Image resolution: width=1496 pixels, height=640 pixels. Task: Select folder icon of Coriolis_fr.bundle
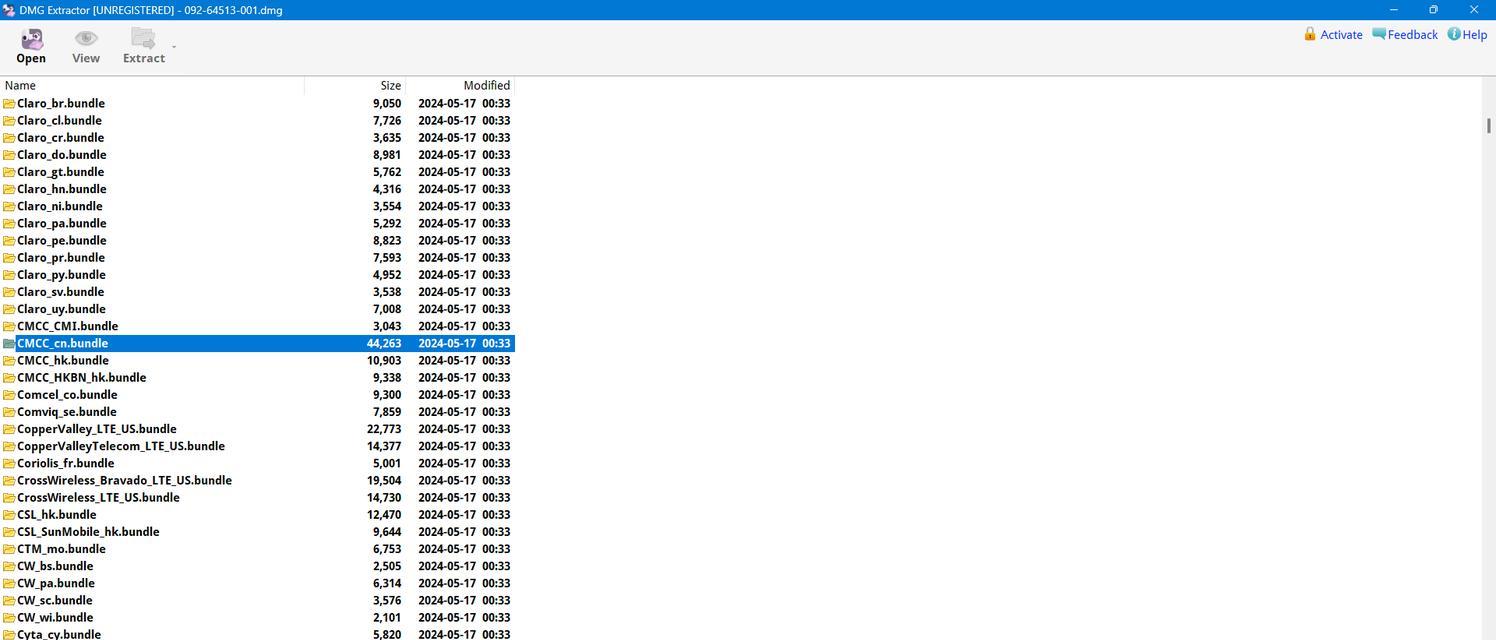pyautogui.click(x=9, y=463)
